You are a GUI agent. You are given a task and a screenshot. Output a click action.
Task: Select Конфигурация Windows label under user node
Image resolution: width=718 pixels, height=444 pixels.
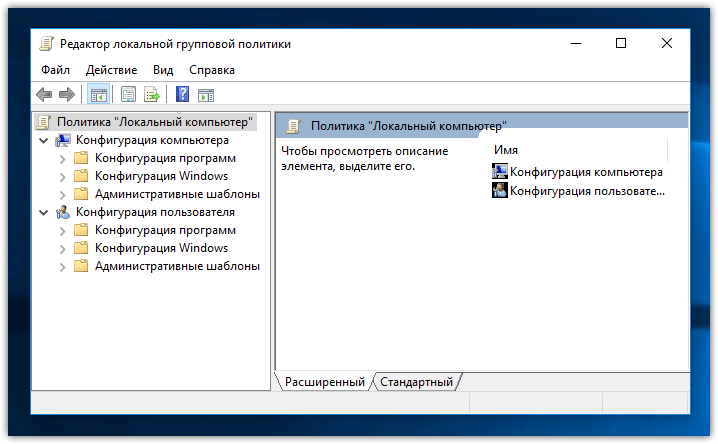click(161, 248)
